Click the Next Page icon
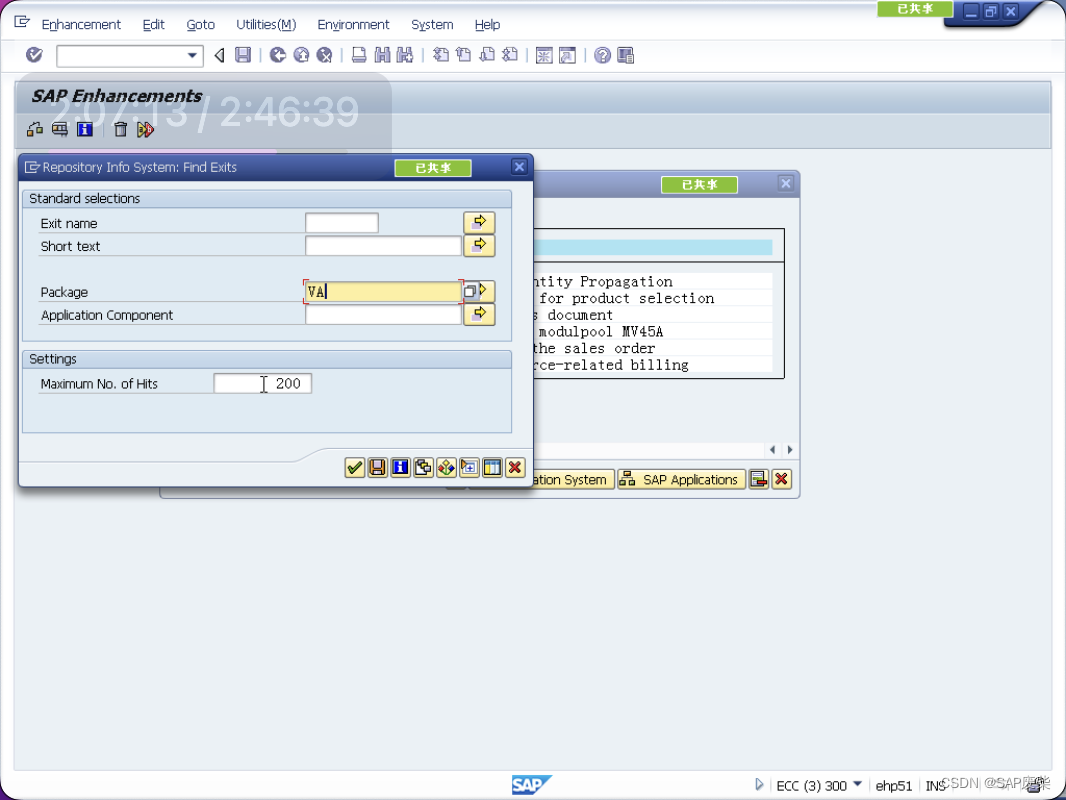This screenshot has width=1066, height=800. pyautogui.click(x=487, y=55)
